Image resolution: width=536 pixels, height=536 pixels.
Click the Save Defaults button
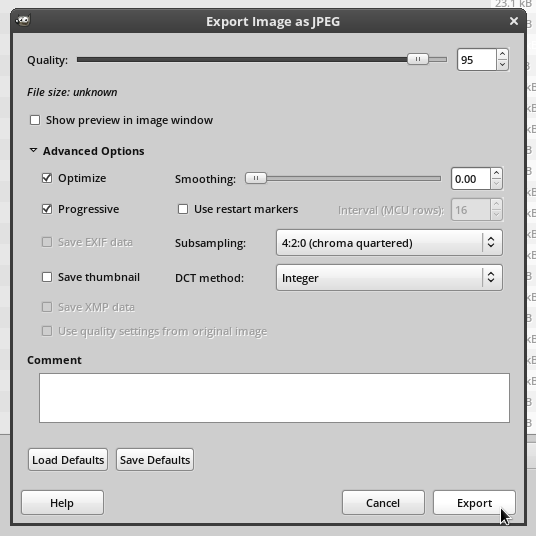click(155, 460)
